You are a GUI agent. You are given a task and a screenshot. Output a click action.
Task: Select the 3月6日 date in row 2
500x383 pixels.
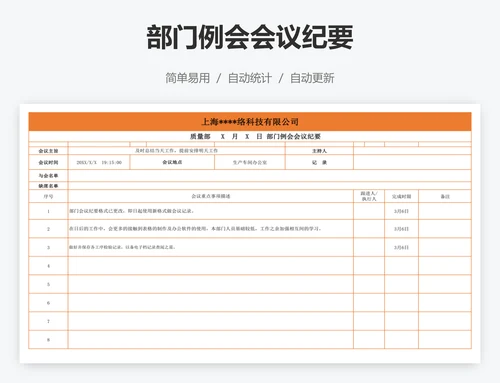(401, 229)
